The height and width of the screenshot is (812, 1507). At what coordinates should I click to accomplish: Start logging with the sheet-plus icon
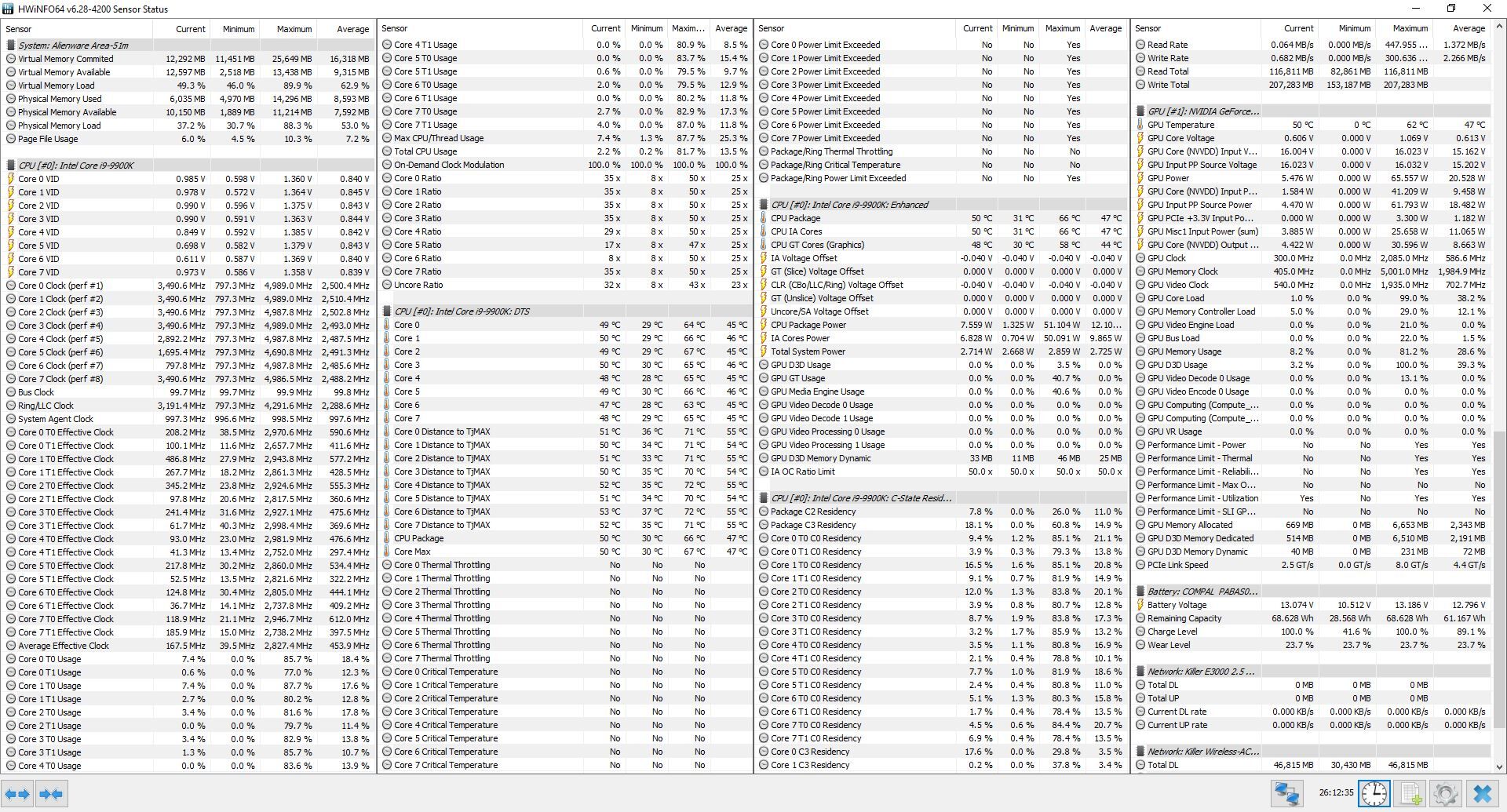point(1410,794)
